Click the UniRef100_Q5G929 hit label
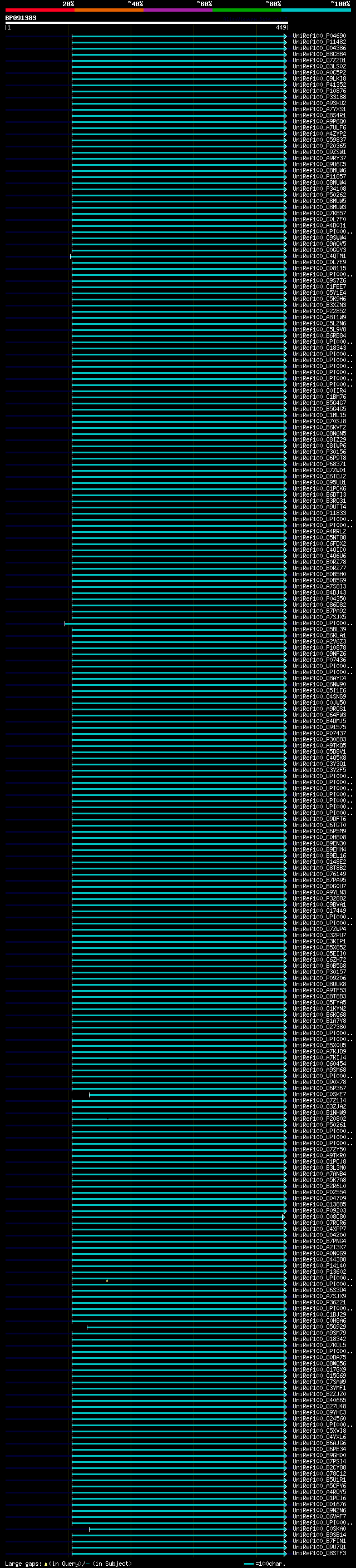This screenshot has height=1568, width=356. tap(319, 1327)
